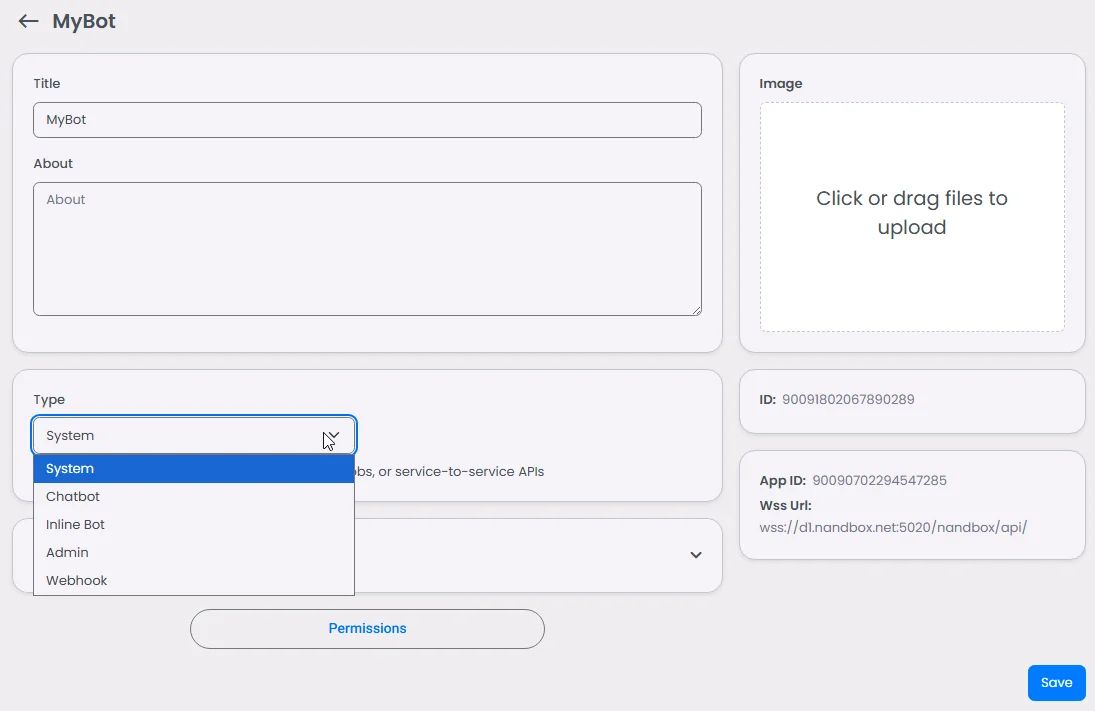Choose Chatbot from the Type list
This screenshot has width=1095, height=711.
(193, 497)
